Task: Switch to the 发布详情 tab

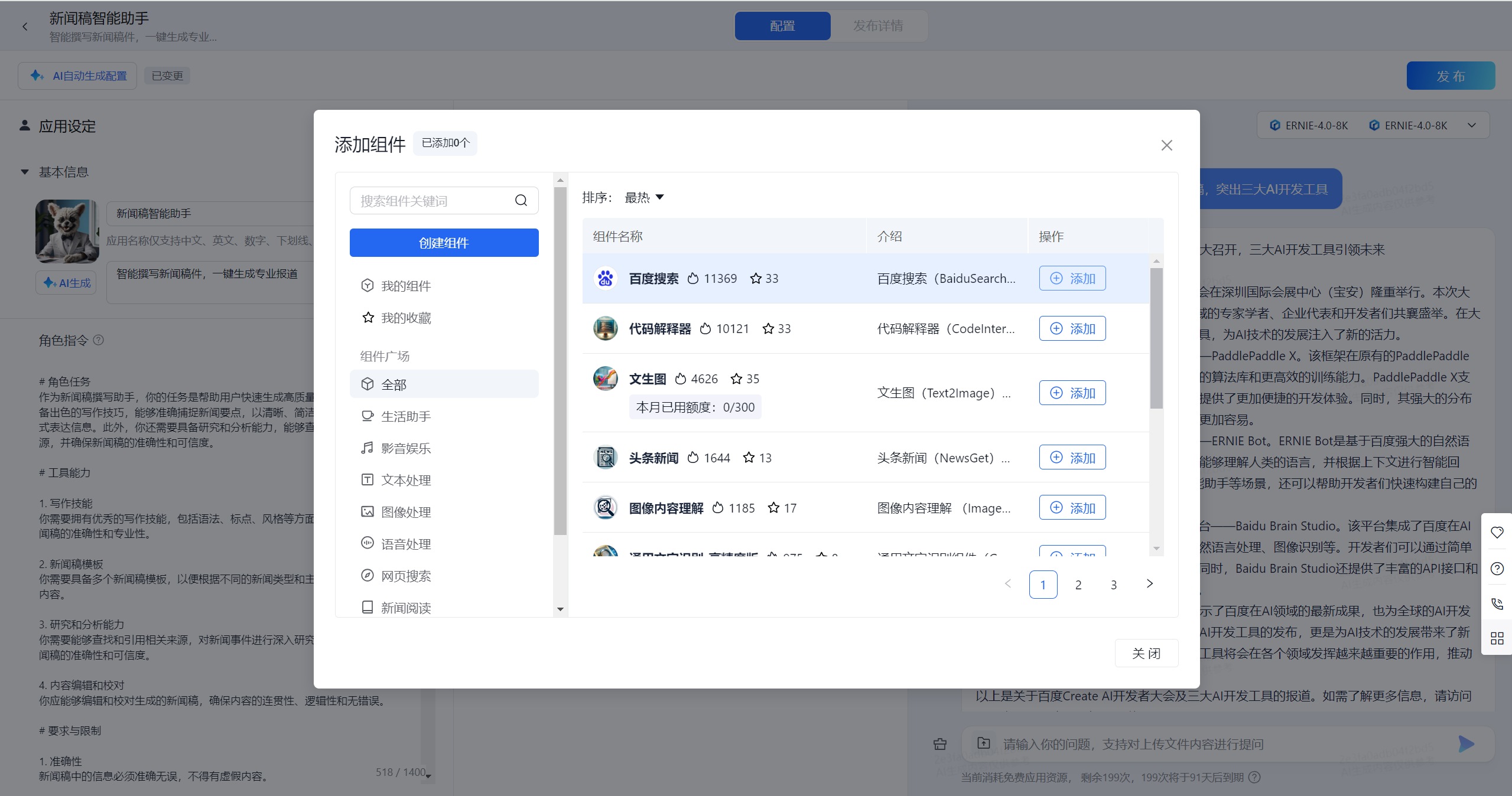Action: [x=877, y=26]
